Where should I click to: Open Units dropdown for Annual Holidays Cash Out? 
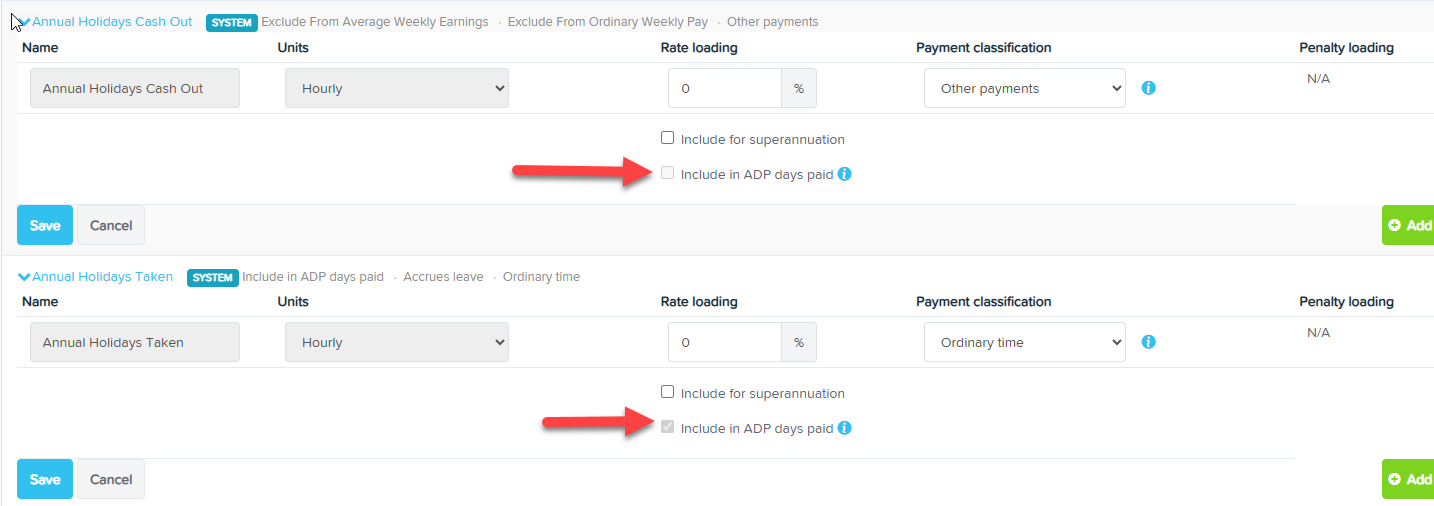pyautogui.click(x=397, y=88)
